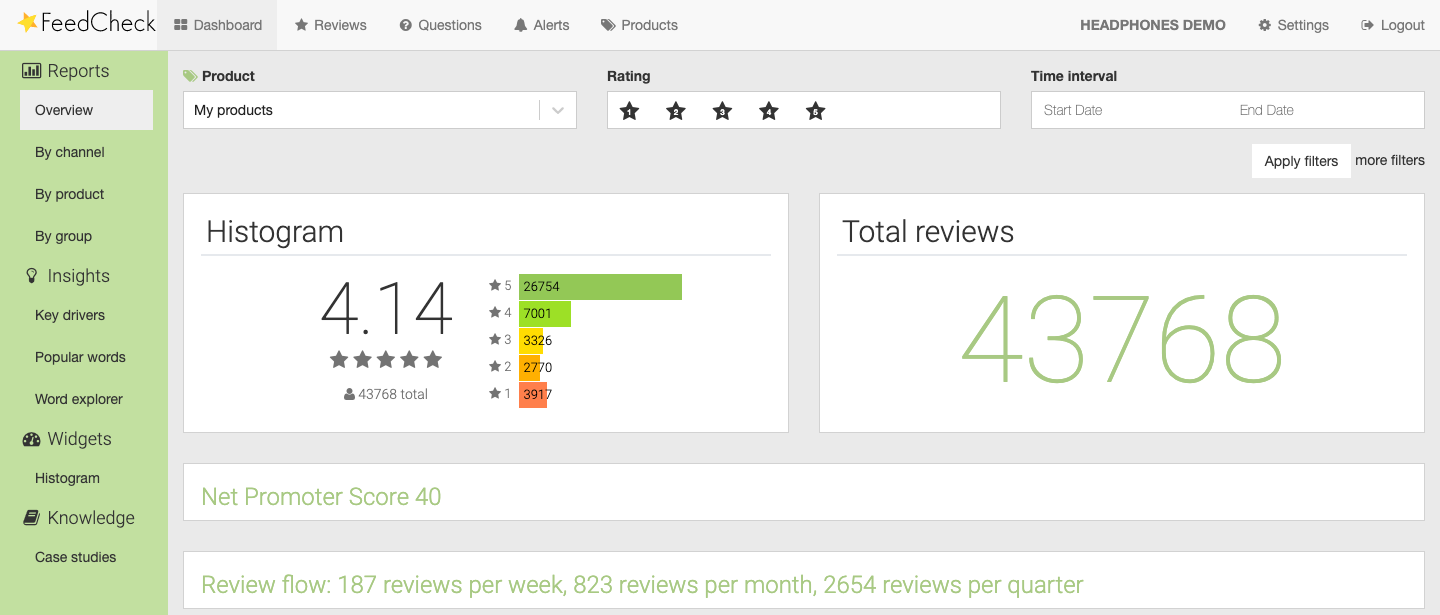
Task: Open the Dashboard tab
Action: point(218,25)
